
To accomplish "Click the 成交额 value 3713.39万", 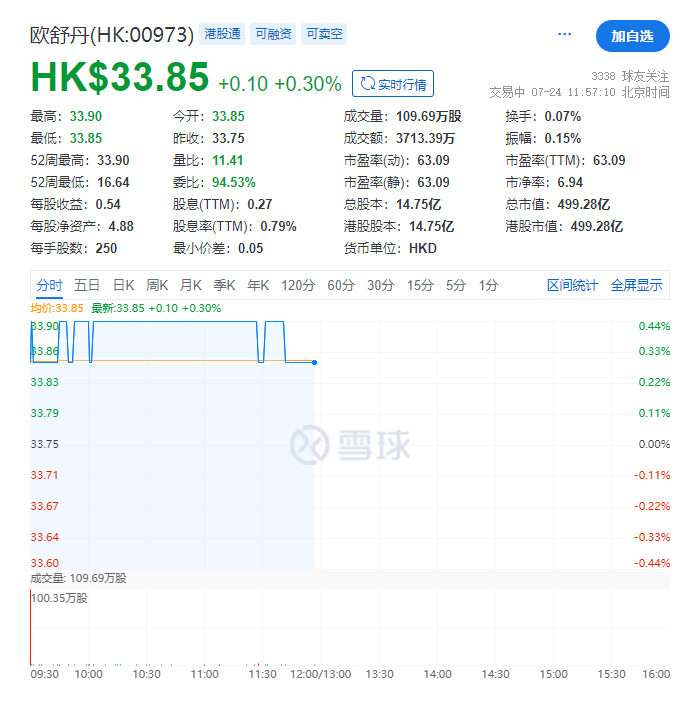I will tap(425, 138).
